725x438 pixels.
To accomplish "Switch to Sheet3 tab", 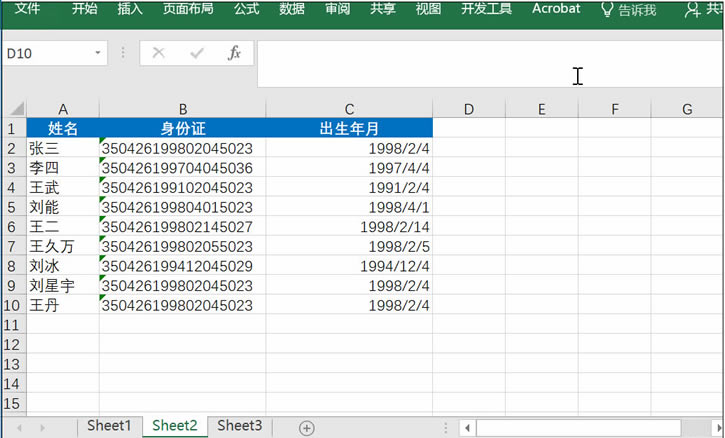I will [240, 426].
